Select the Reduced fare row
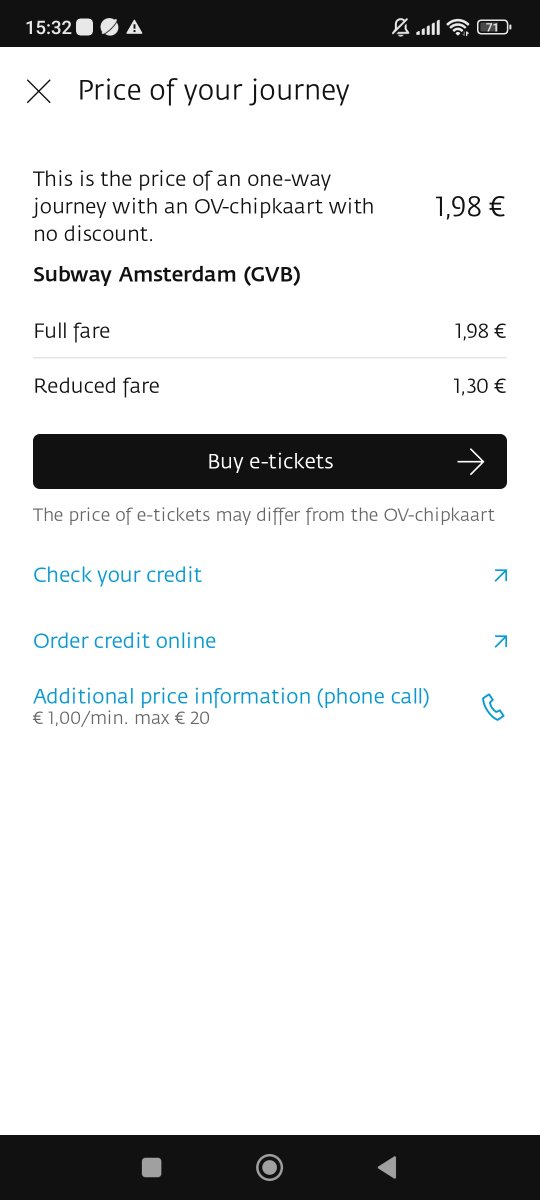 (x=270, y=386)
